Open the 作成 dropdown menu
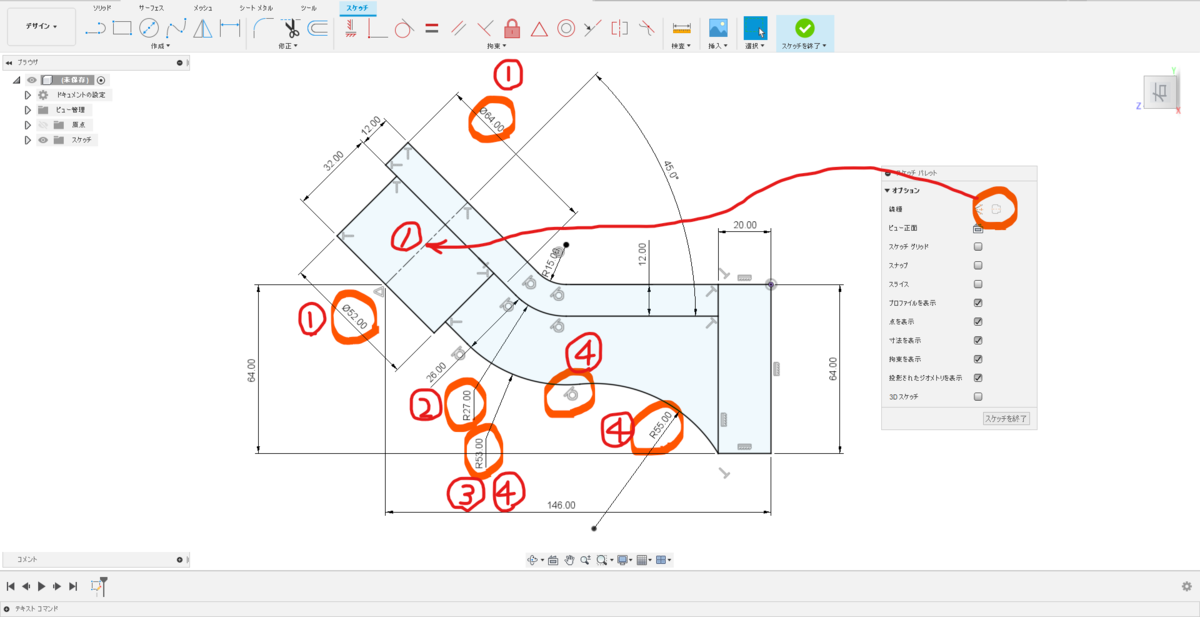 tap(161, 46)
